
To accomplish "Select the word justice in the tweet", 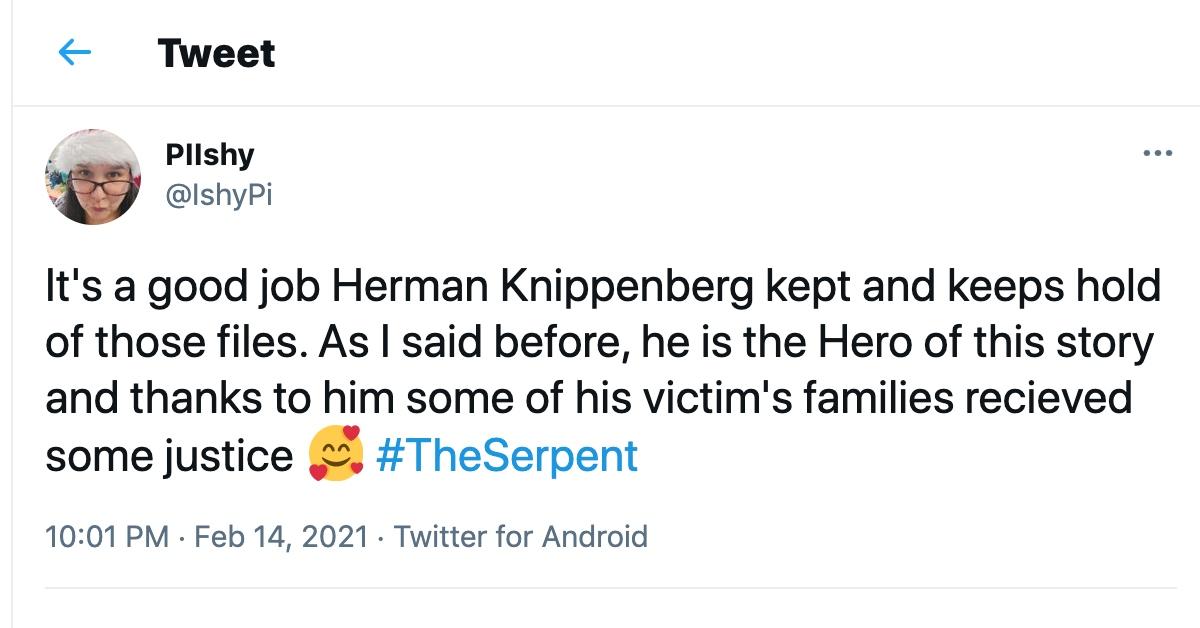I will (x=224, y=456).
